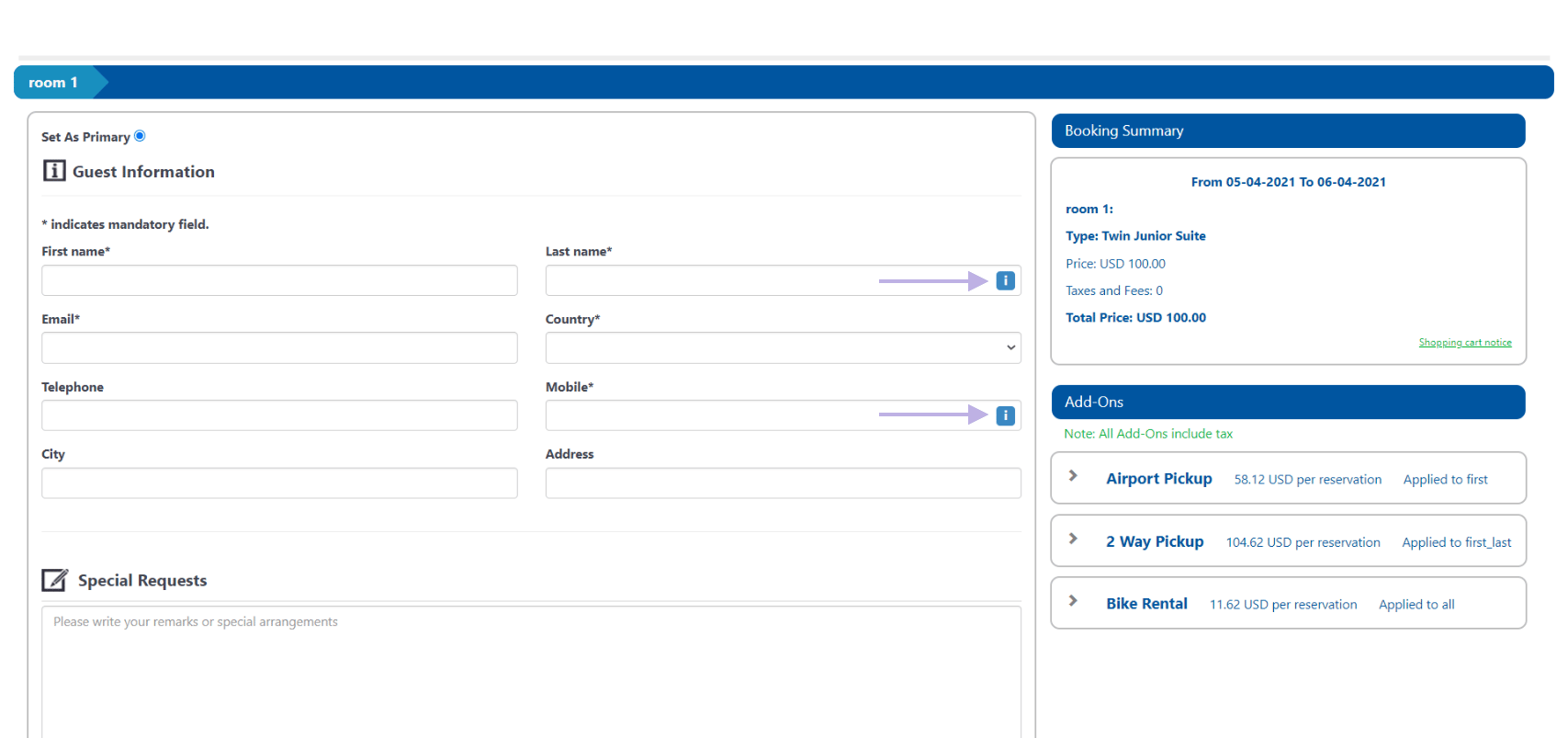Image resolution: width=1568 pixels, height=738 pixels.
Task: Expand the Bike Rental add-on chevron
Action: click(1073, 601)
